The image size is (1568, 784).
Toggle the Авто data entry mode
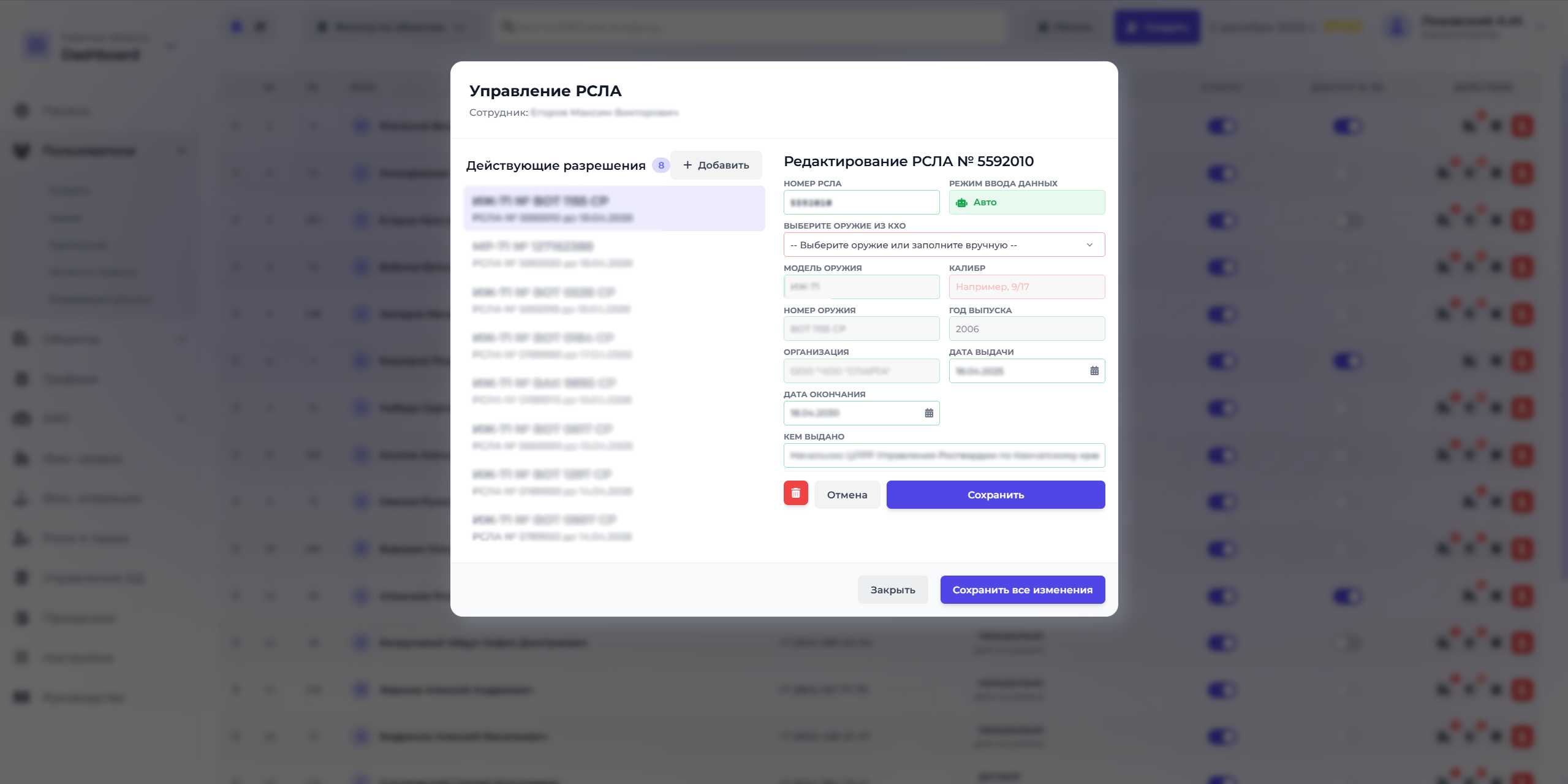(1026, 202)
